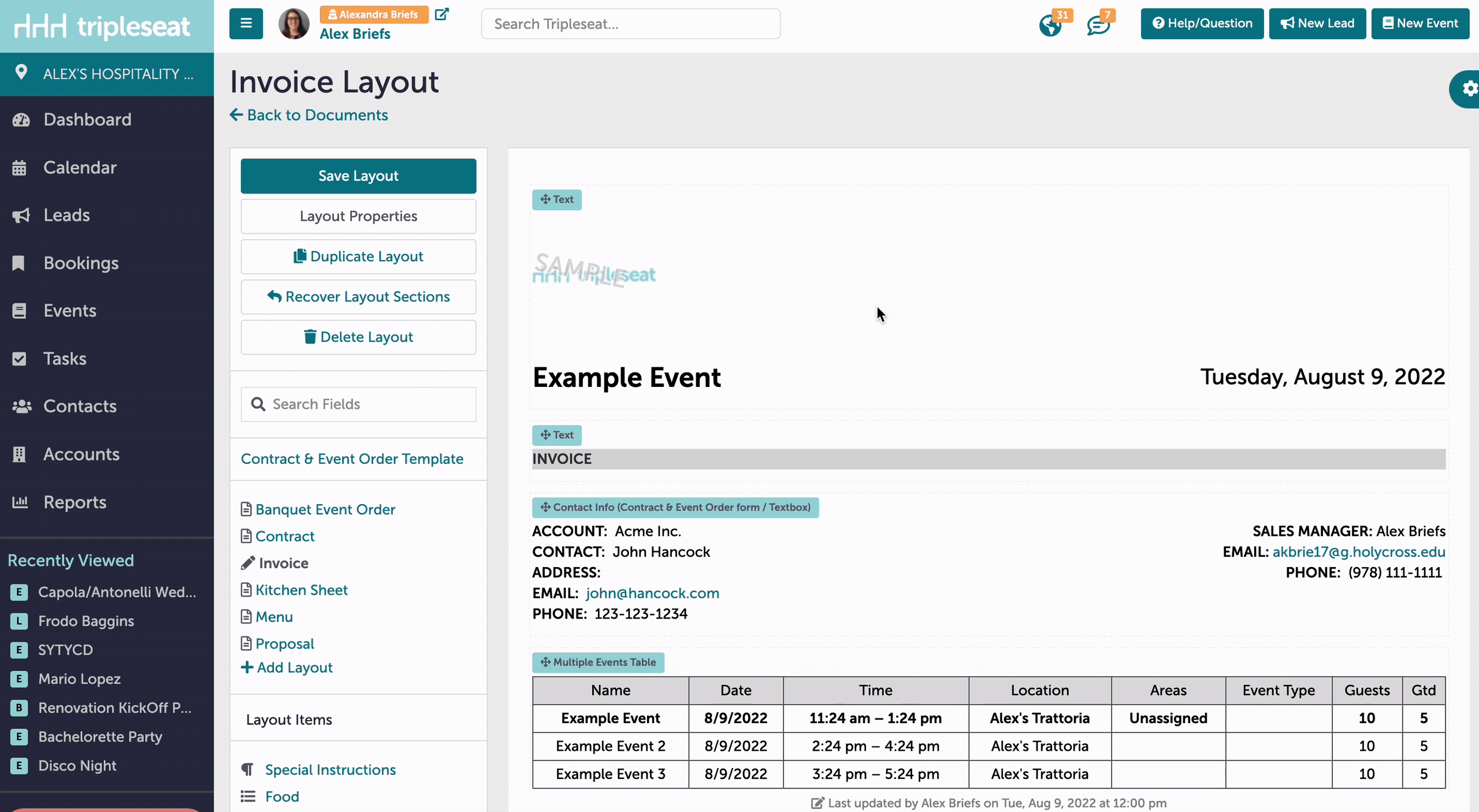1479x812 pixels.
Task: Open location selector Alex's Hospitality
Action: click(107, 74)
